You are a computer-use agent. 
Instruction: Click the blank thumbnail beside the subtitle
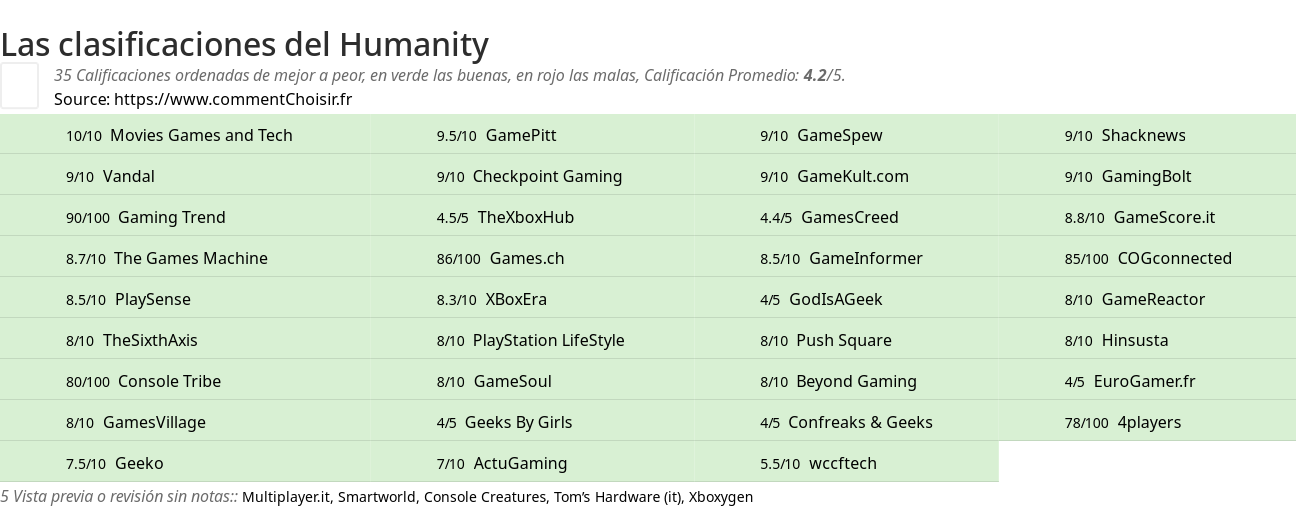pos(19,85)
